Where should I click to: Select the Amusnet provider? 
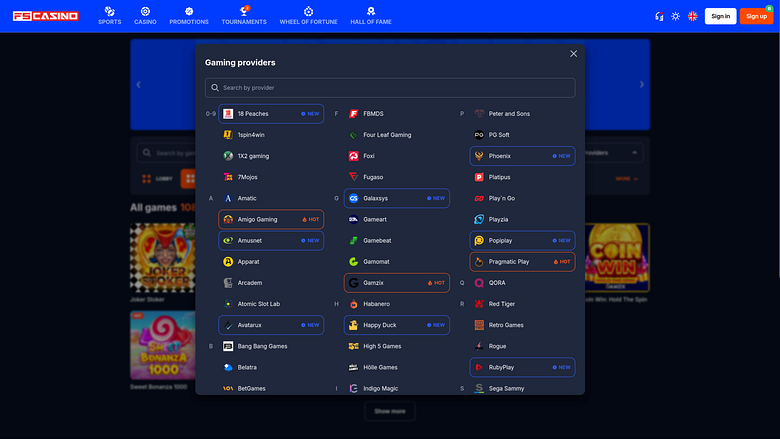pos(271,241)
